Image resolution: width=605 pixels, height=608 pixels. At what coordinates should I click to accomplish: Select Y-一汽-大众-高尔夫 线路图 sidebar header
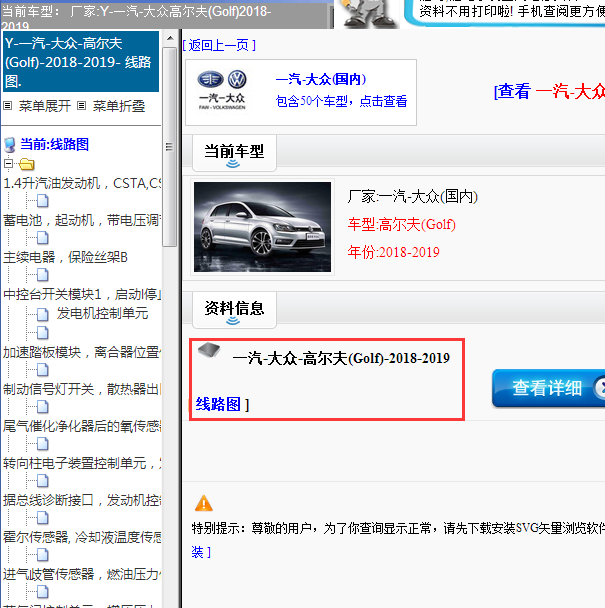pyautogui.click(x=81, y=62)
